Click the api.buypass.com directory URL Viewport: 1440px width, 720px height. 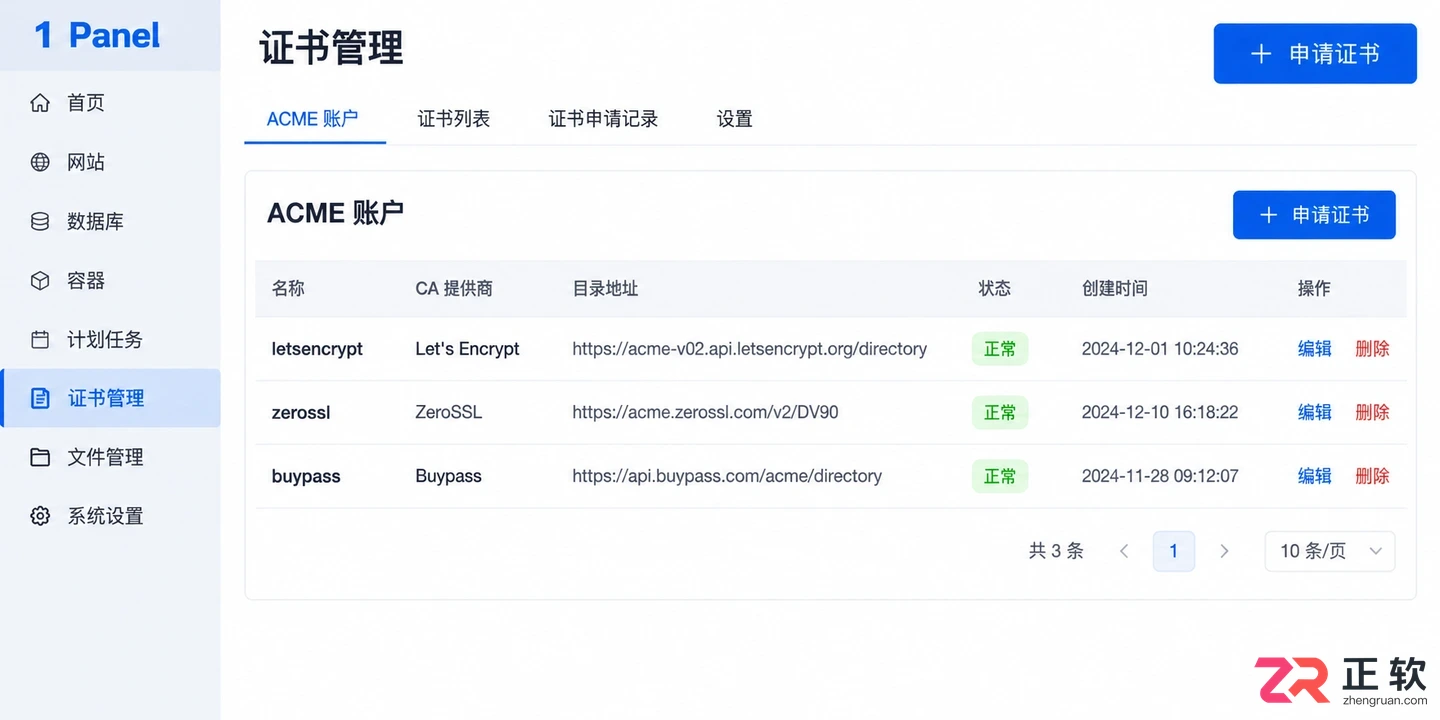(727, 476)
